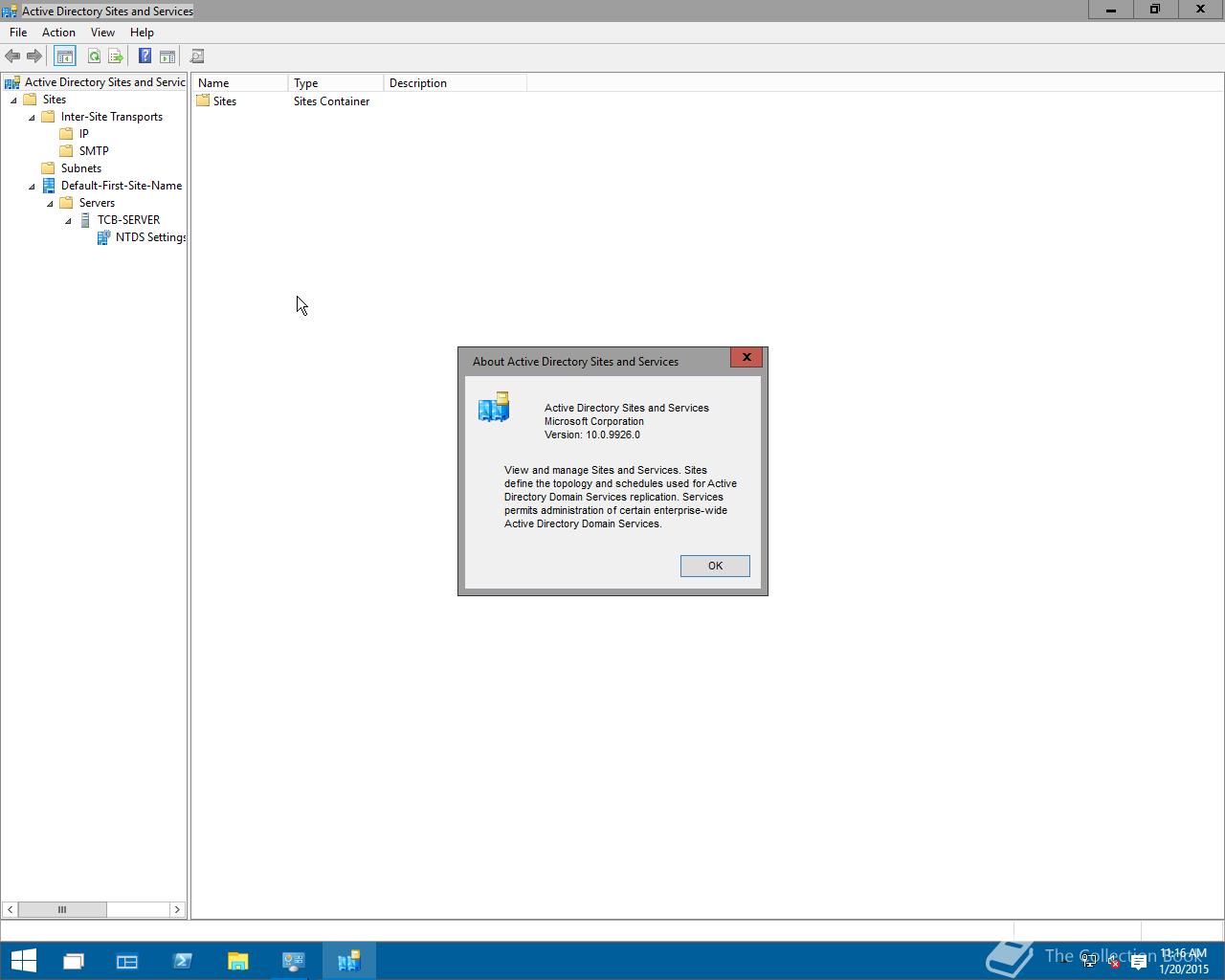Click the Sites Container type cell

[331, 101]
